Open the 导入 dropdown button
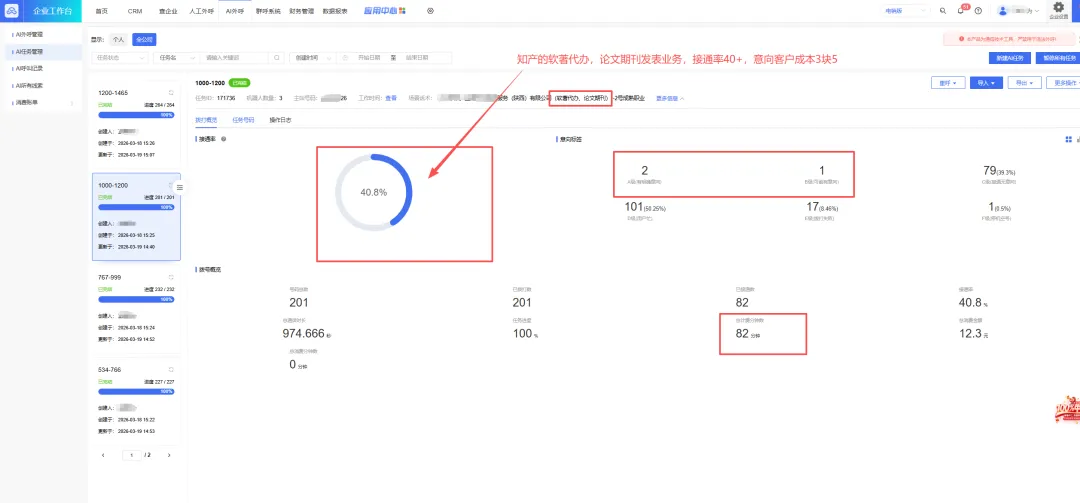The height and width of the screenshot is (503, 1080). (x=986, y=83)
